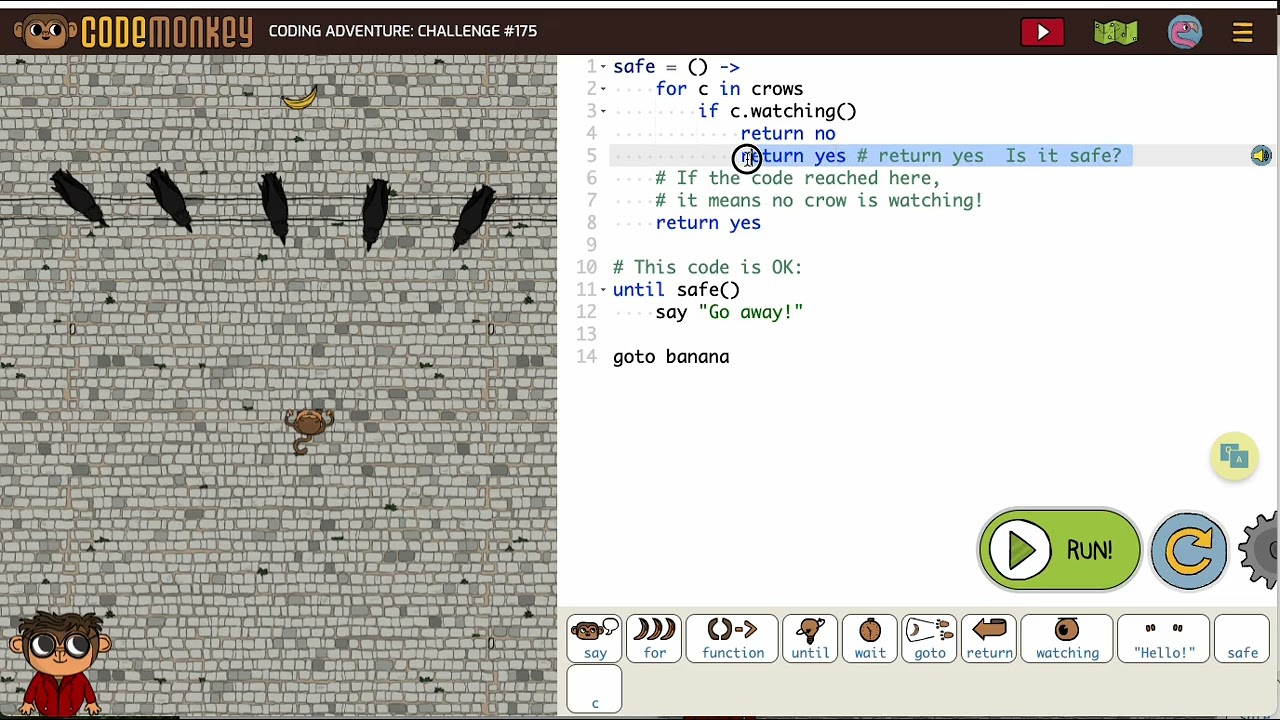
Task: Click the speaker icon on line 5
Action: tap(1260, 156)
